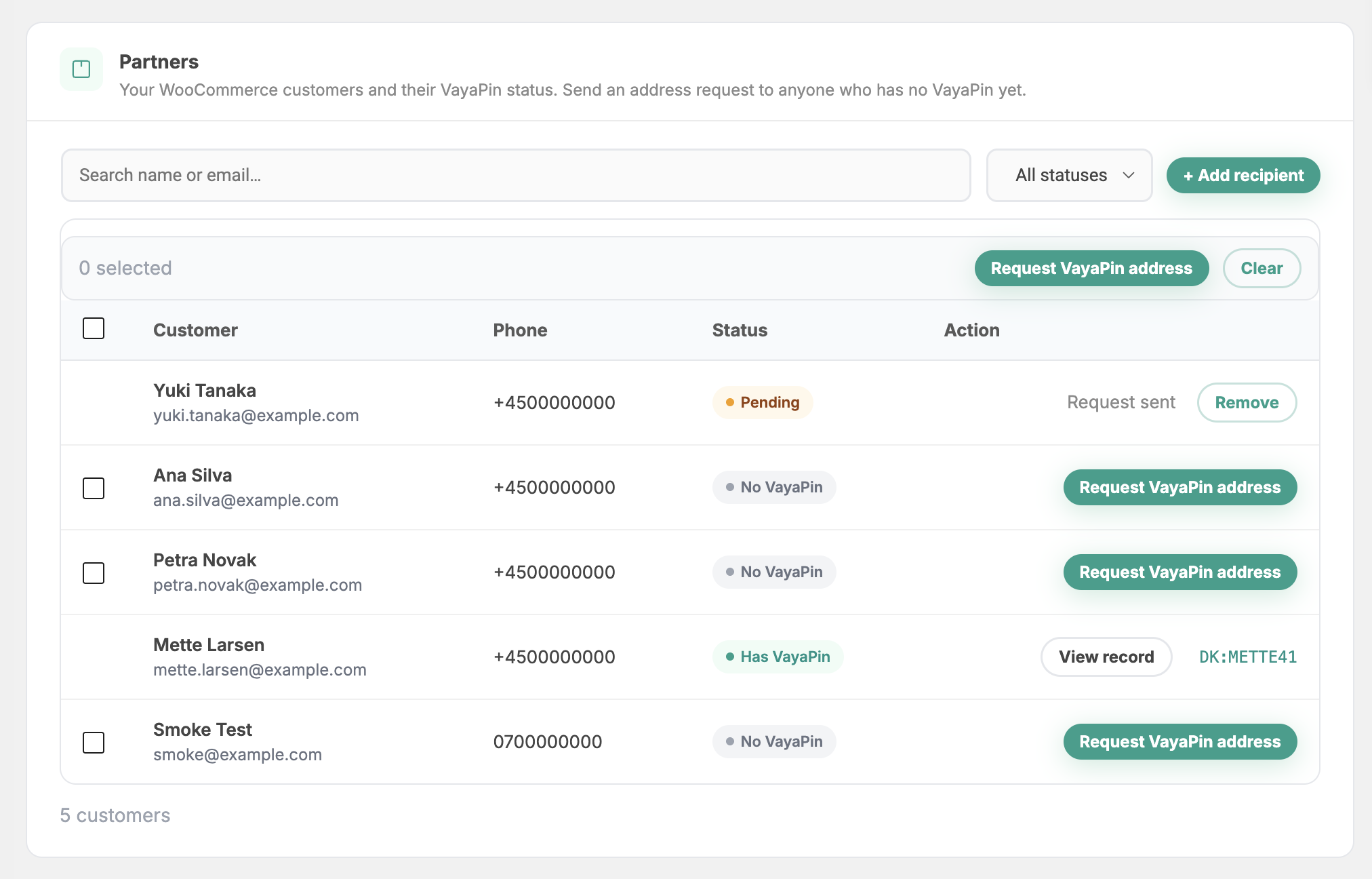Click the Request sent label
Screen dimensions: 1372x879
click(1121, 402)
